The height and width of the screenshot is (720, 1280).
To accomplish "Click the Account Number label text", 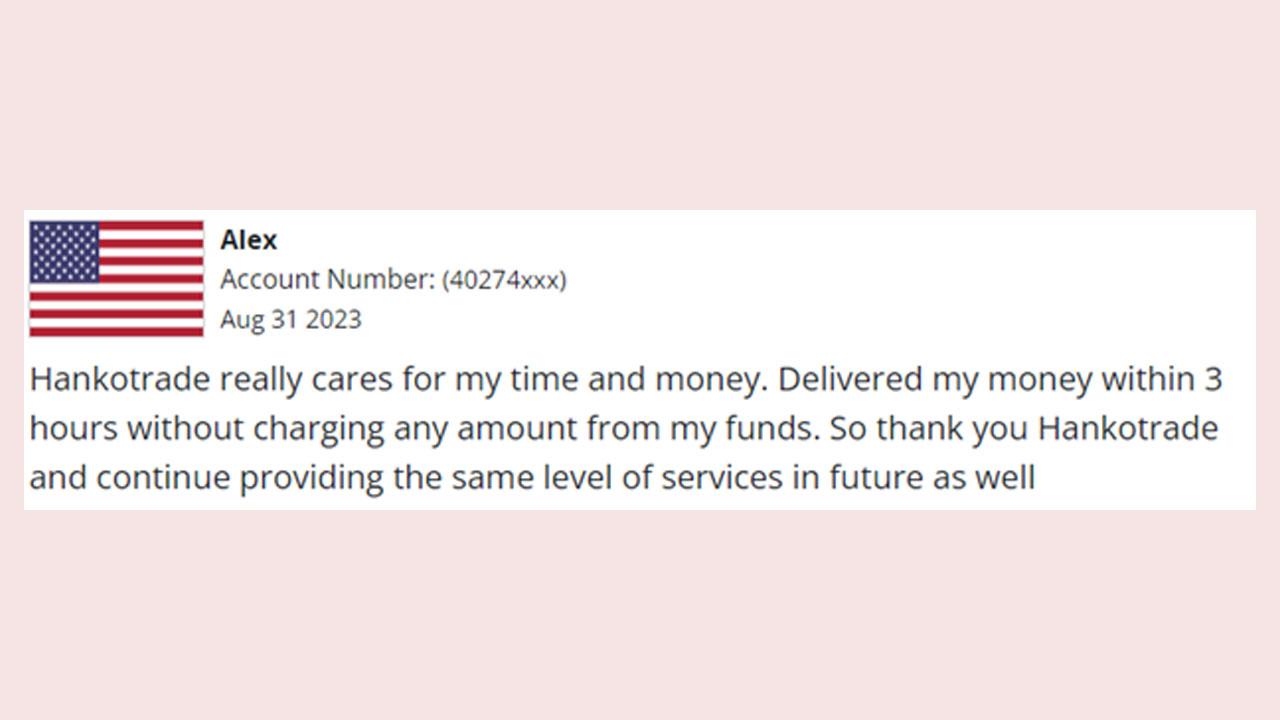I will [327, 280].
